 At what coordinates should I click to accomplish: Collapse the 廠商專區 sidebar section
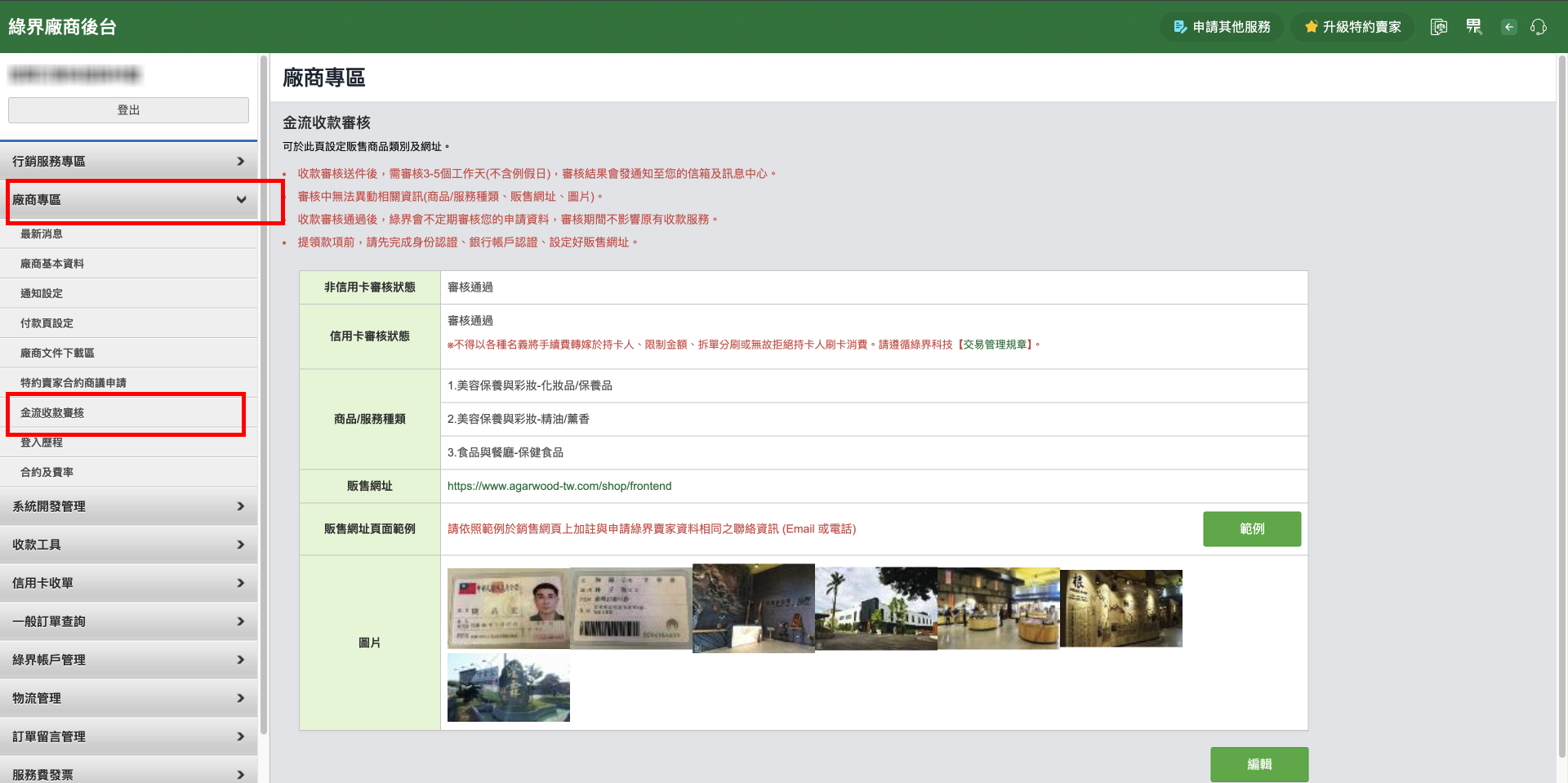pyautogui.click(x=128, y=200)
